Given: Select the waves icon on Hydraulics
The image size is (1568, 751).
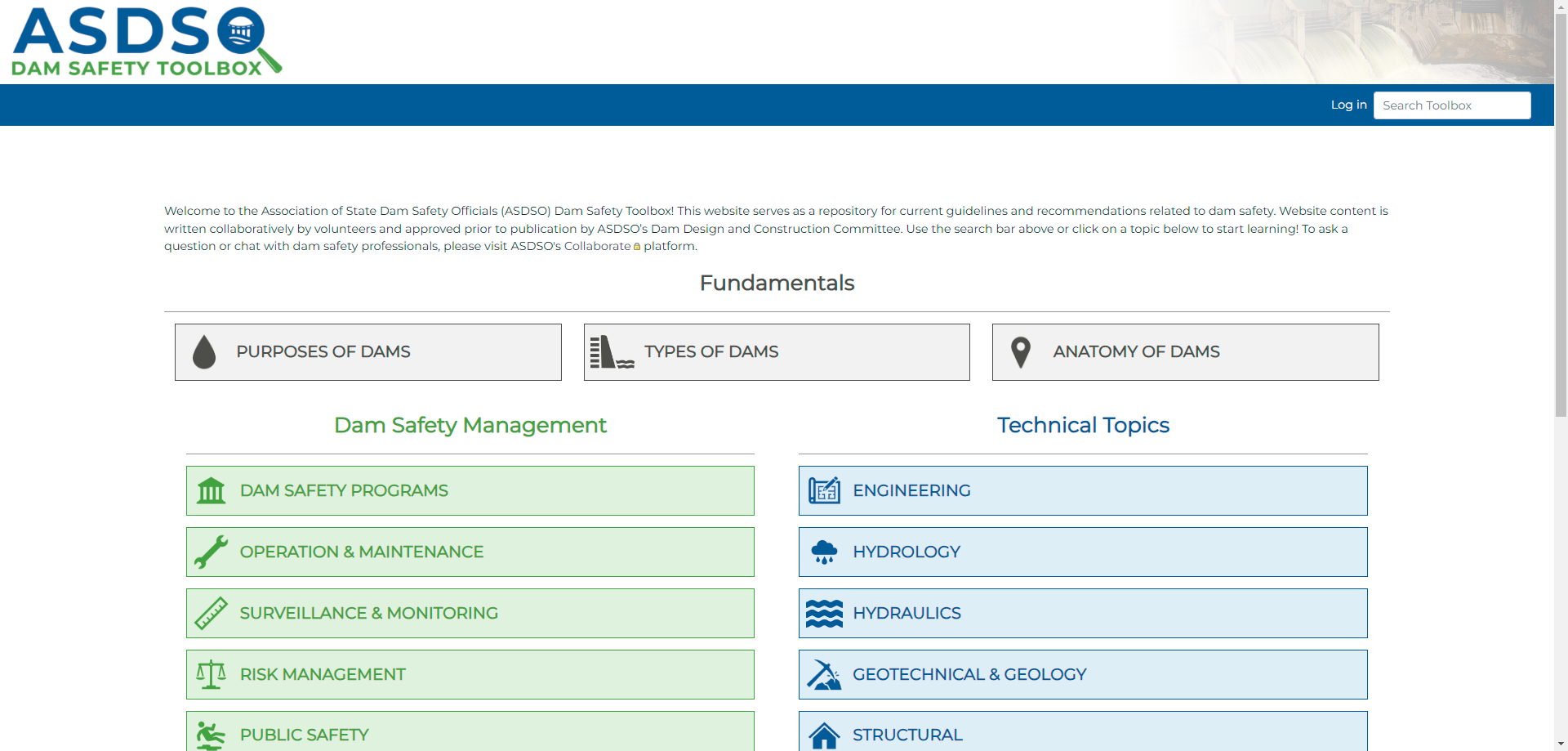Looking at the screenshot, I should (x=825, y=613).
